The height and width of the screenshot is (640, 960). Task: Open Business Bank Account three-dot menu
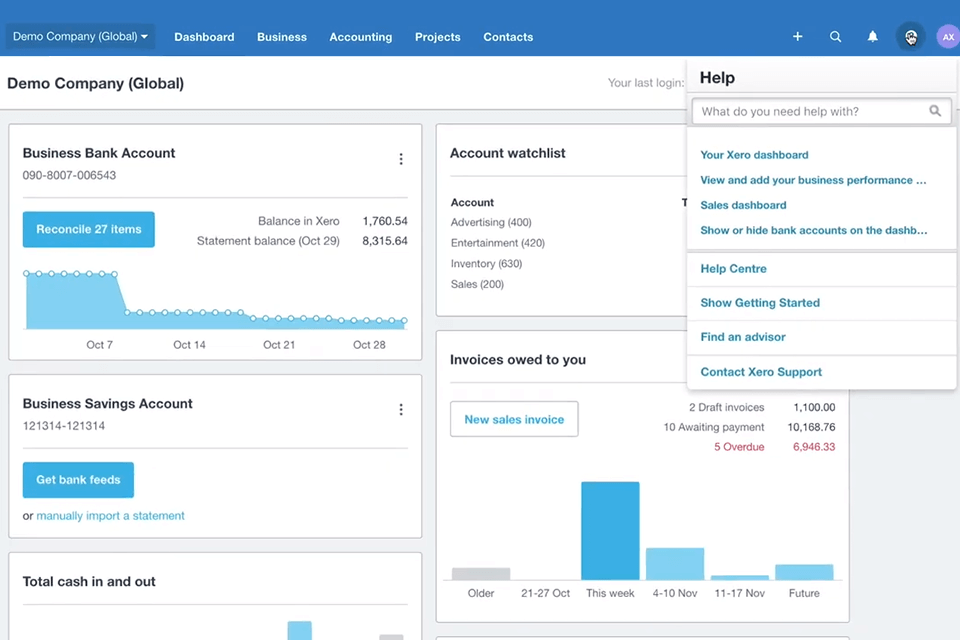point(401,159)
